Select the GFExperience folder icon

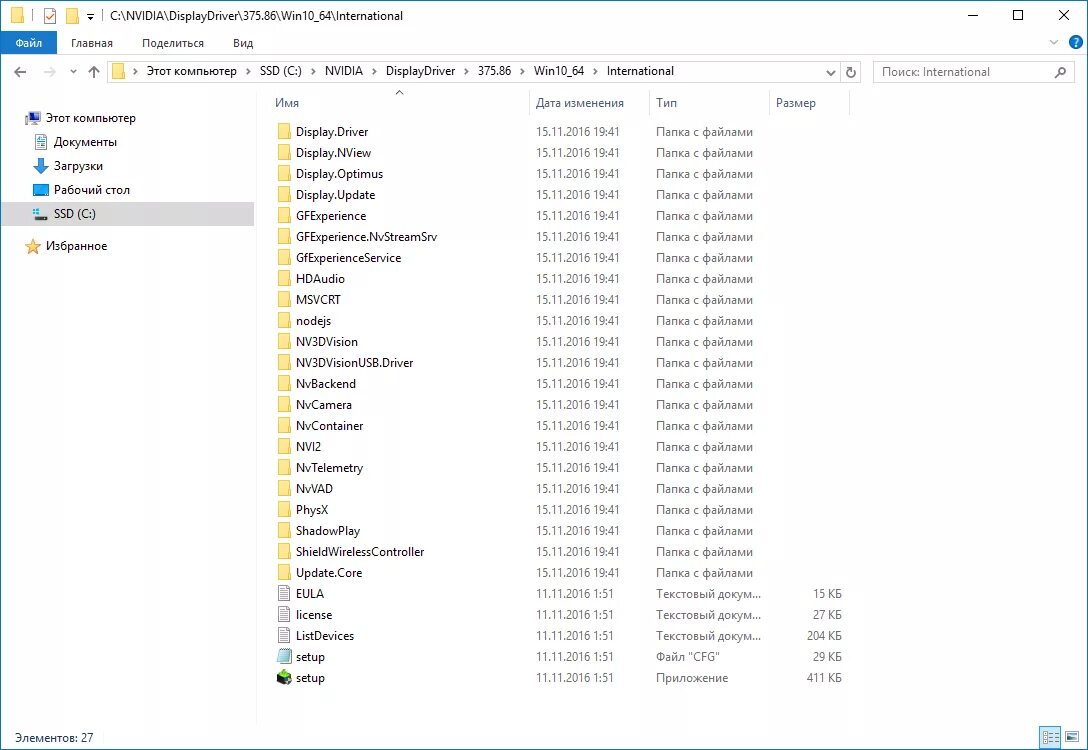[x=284, y=216]
